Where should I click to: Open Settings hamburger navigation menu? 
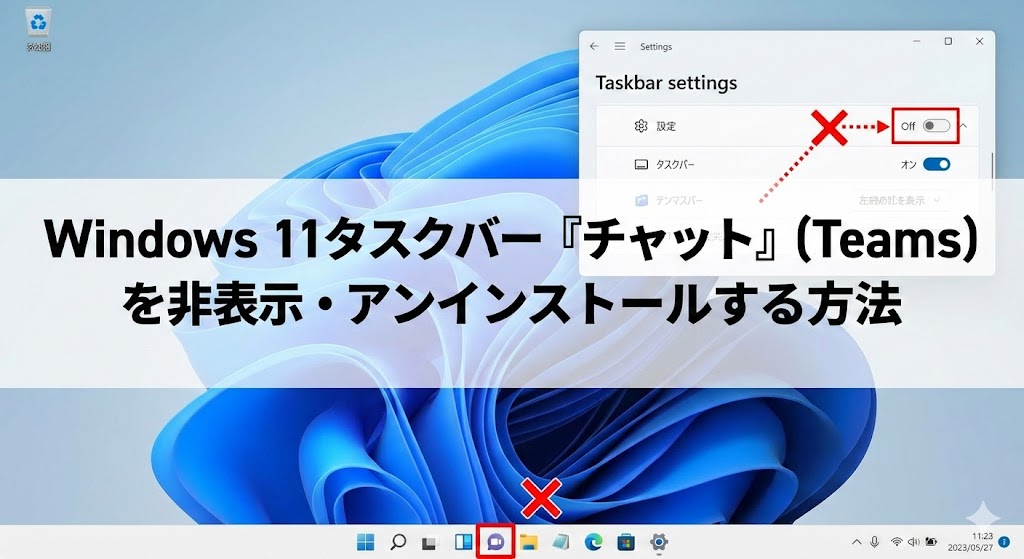tap(620, 47)
